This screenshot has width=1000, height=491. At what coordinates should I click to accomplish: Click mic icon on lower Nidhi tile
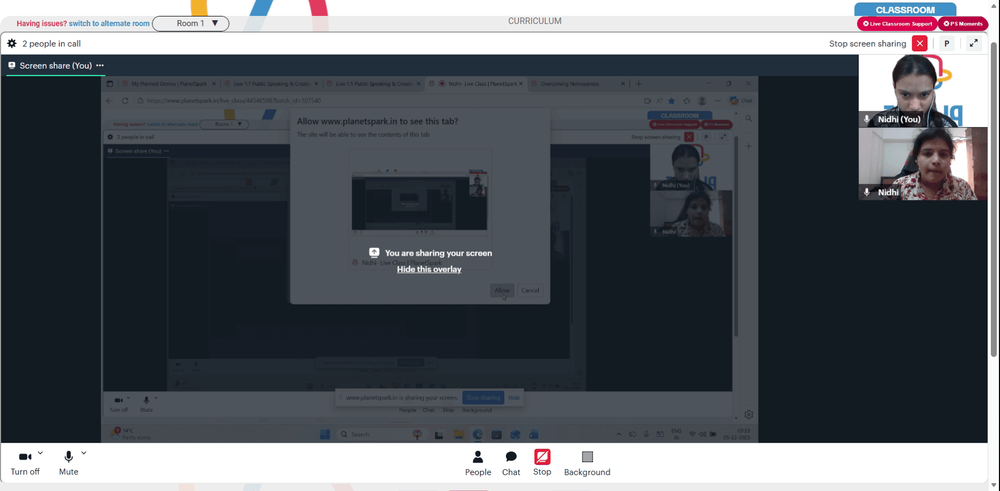click(x=867, y=192)
